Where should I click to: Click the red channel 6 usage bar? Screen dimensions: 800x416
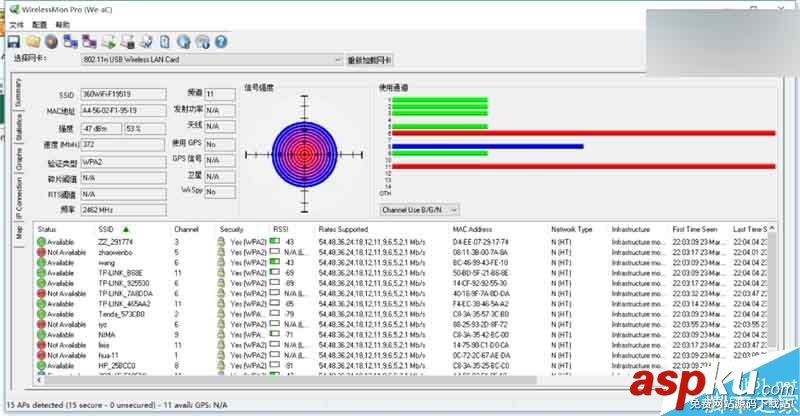[x=584, y=133]
